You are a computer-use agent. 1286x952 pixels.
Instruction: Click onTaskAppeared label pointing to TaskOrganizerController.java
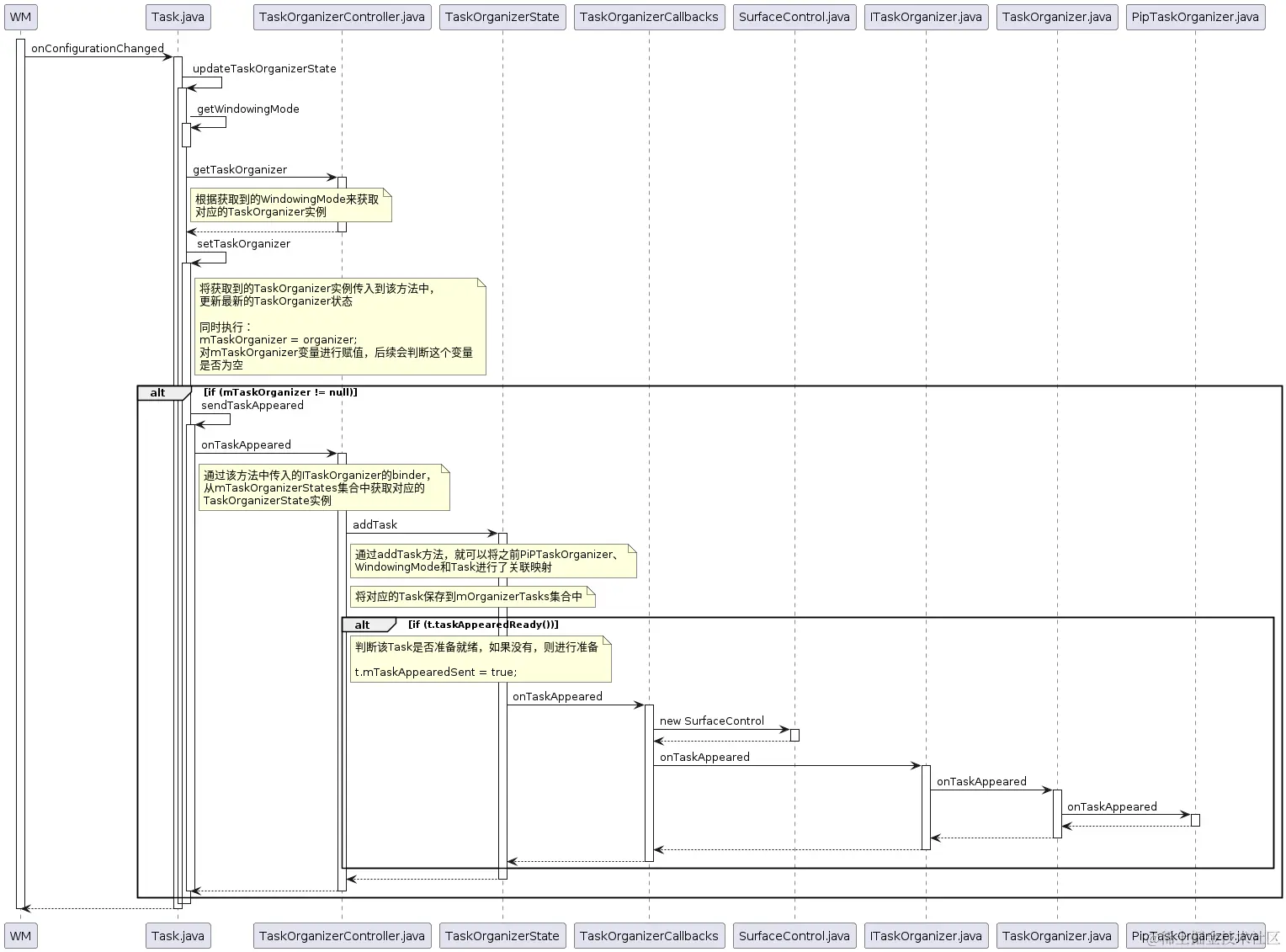(x=246, y=445)
